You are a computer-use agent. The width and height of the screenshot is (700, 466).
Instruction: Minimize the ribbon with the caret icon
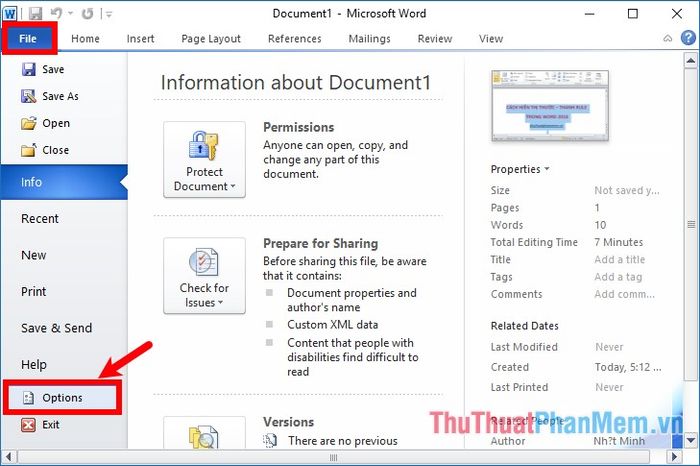pos(667,38)
